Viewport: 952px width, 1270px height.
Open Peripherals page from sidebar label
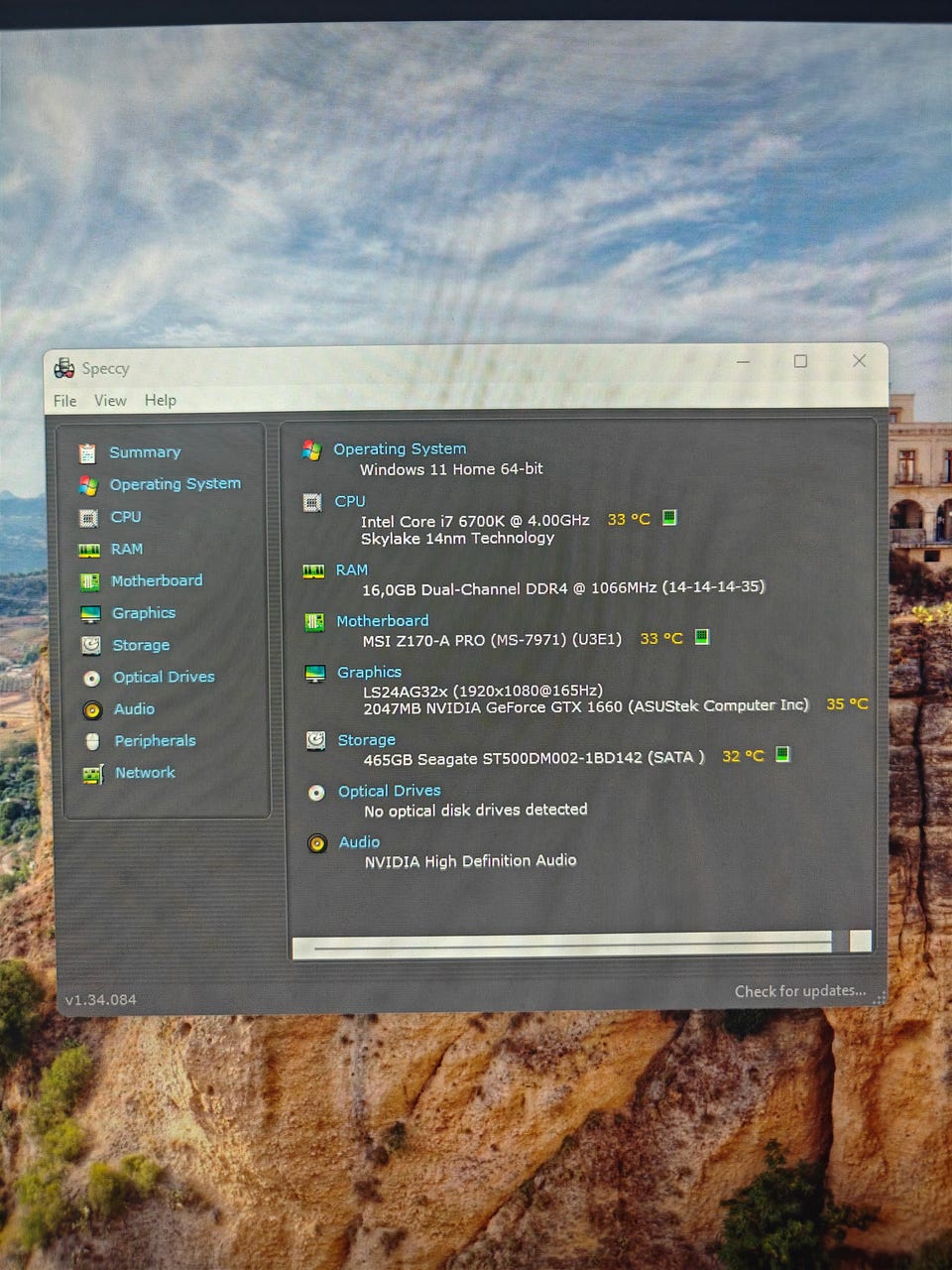click(155, 741)
